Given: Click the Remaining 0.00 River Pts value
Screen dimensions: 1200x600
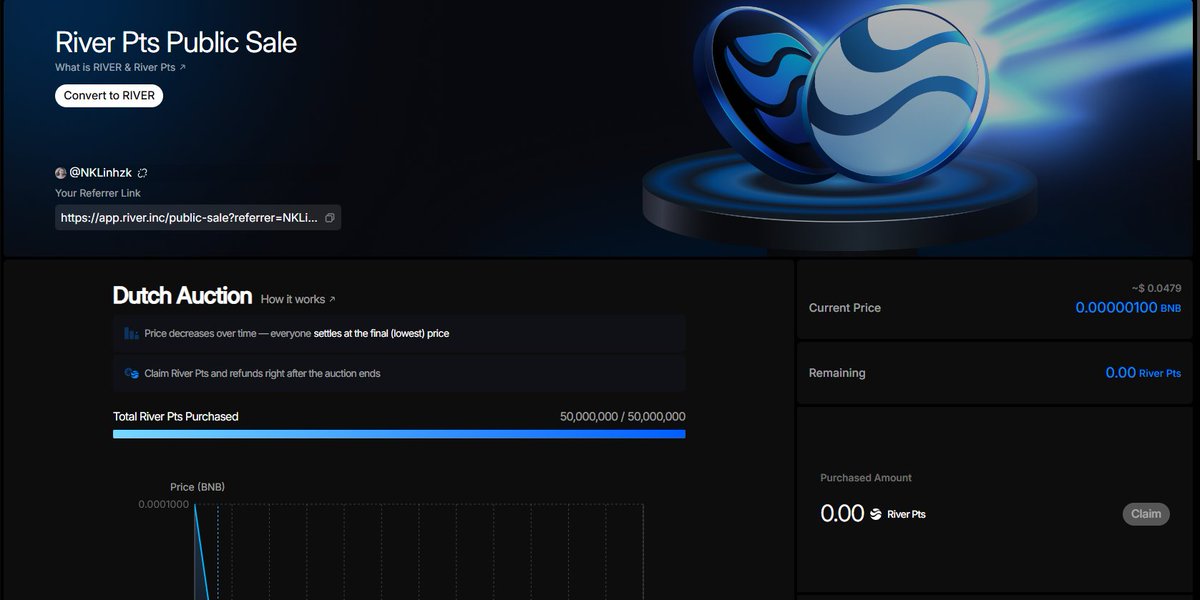Looking at the screenshot, I should (x=1143, y=373).
